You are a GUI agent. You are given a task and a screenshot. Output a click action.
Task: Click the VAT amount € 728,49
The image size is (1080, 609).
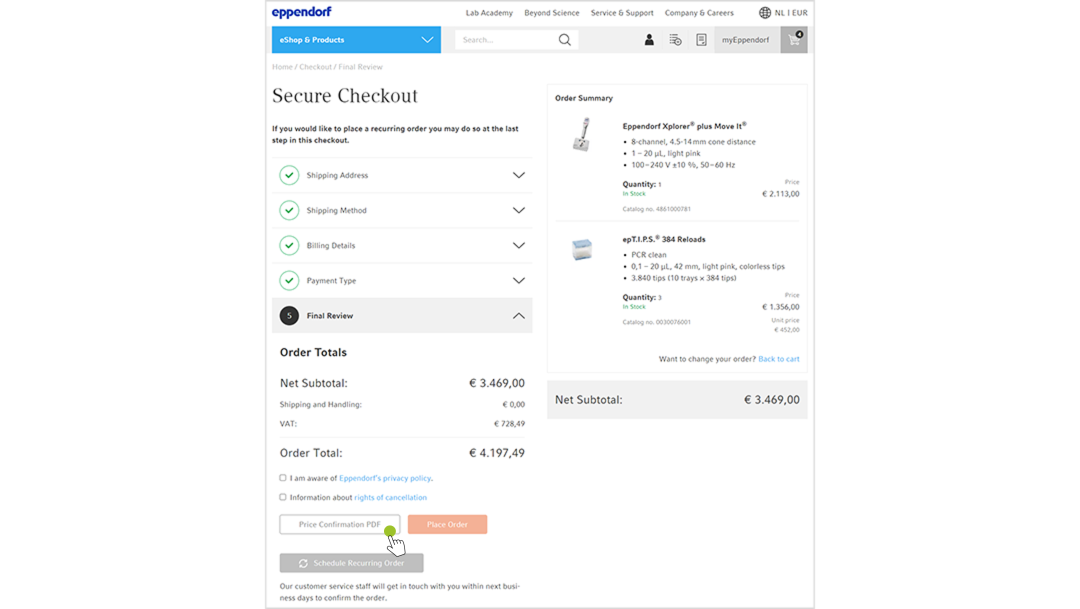pos(509,424)
